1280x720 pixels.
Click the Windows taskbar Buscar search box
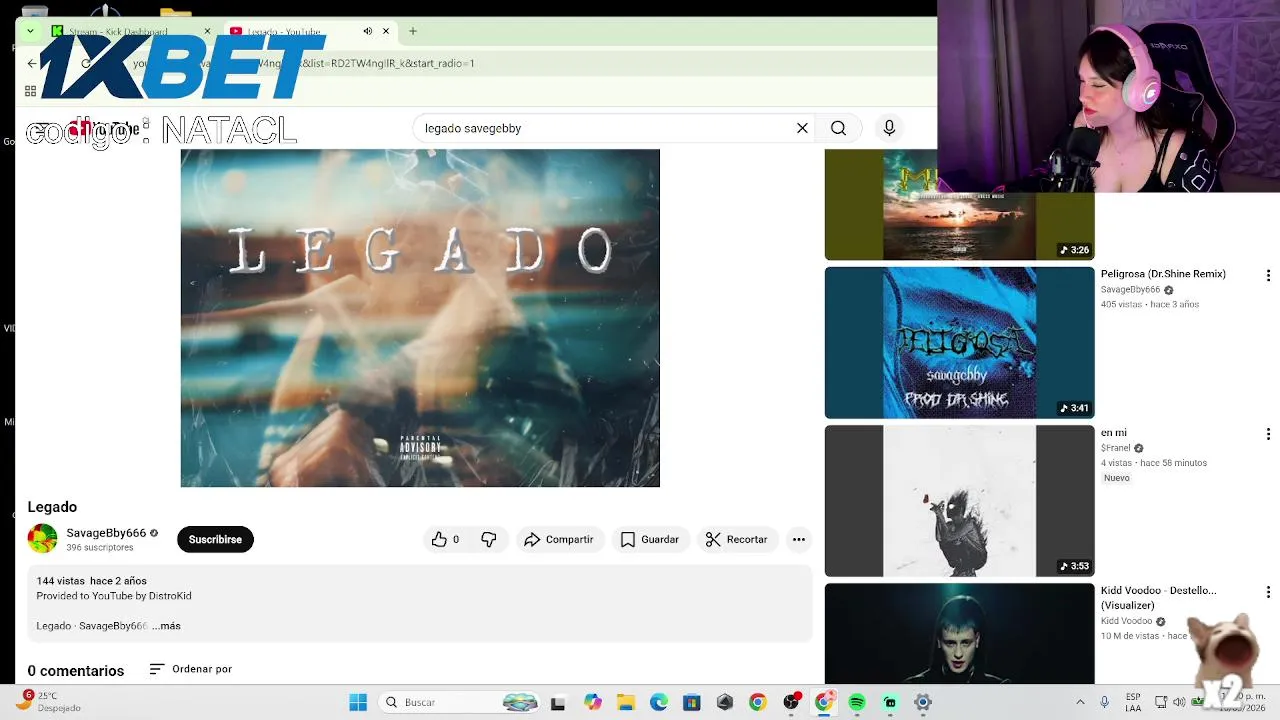pyautogui.click(x=460, y=702)
